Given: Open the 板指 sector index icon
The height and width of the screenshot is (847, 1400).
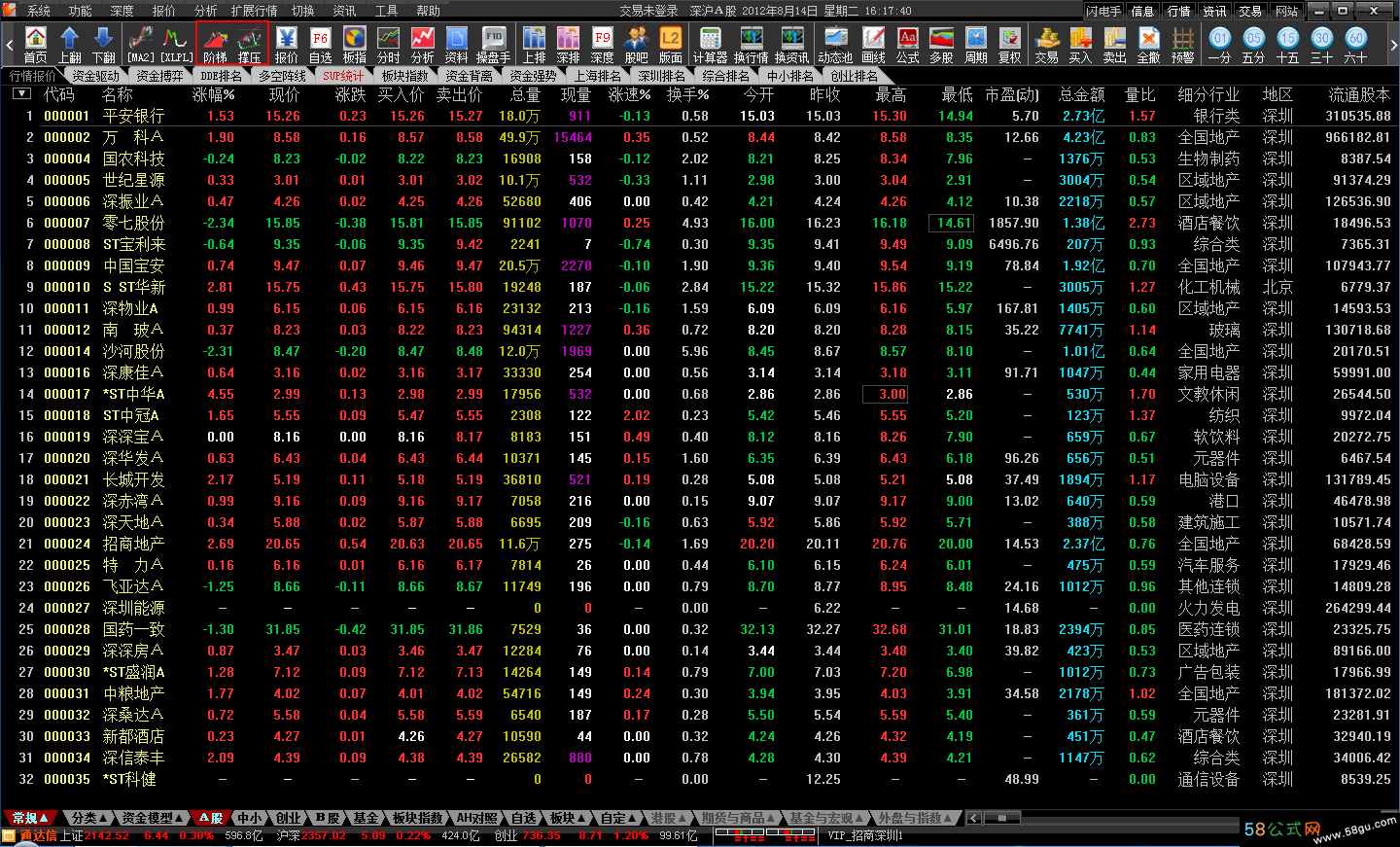Looking at the screenshot, I should (355, 45).
